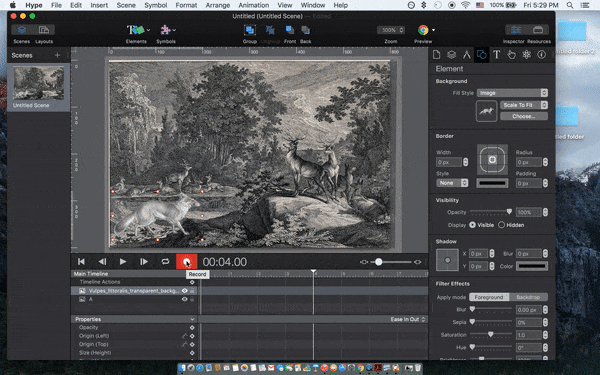Select the Hidden display radio button
Image resolution: width=600 pixels, height=375 pixels.
pyautogui.click(x=501, y=225)
